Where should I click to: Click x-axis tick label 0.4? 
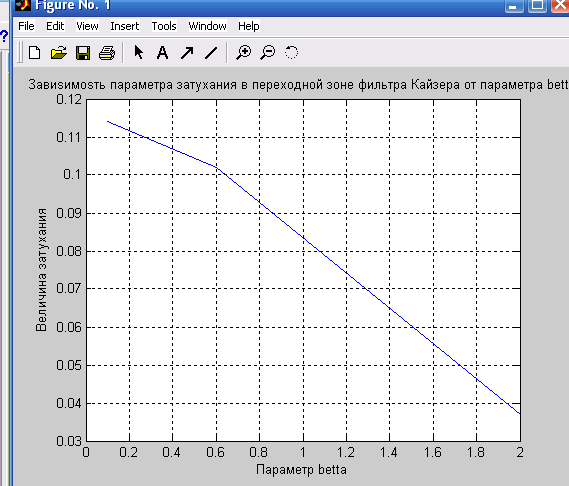point(172,452)
